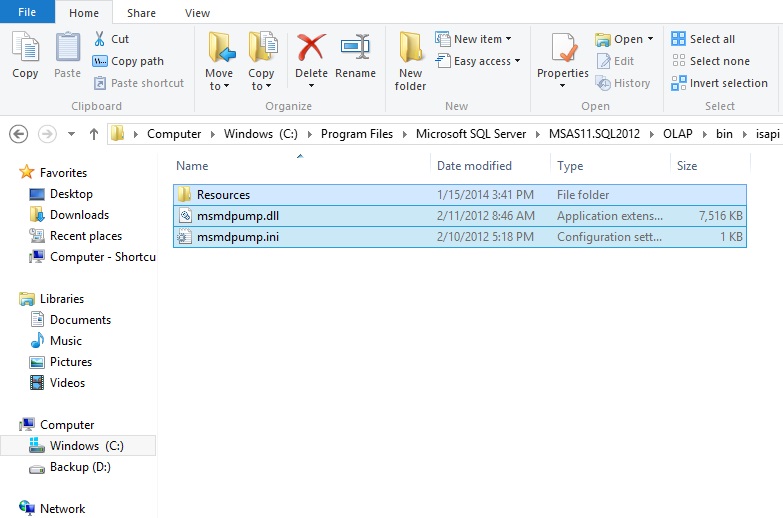The height and width of the screenshot is (518, 783).
Task: Sort by the Size column header
Action: [687, 166]
